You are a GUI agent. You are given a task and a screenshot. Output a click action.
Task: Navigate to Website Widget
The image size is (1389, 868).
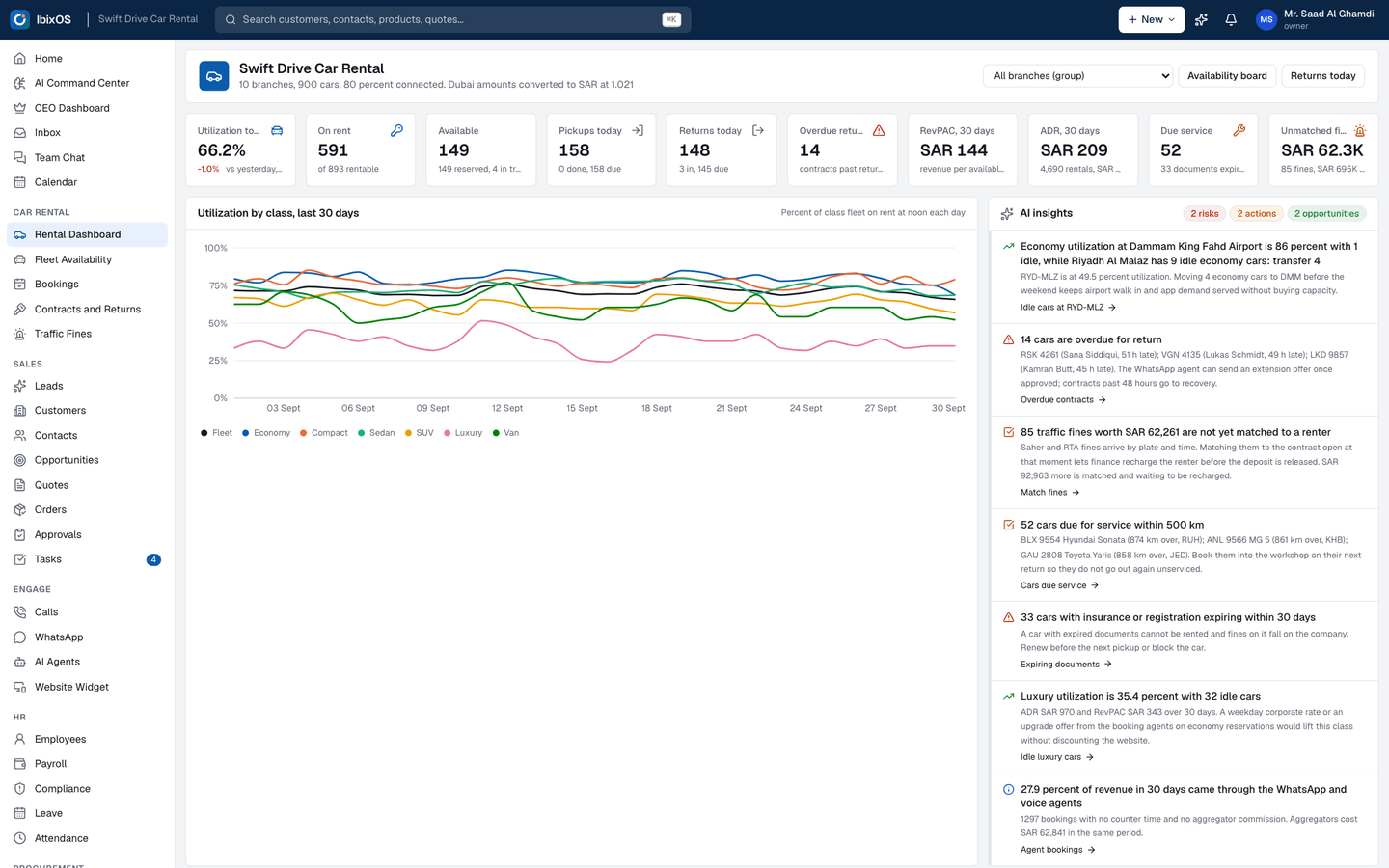coord(87,687)
